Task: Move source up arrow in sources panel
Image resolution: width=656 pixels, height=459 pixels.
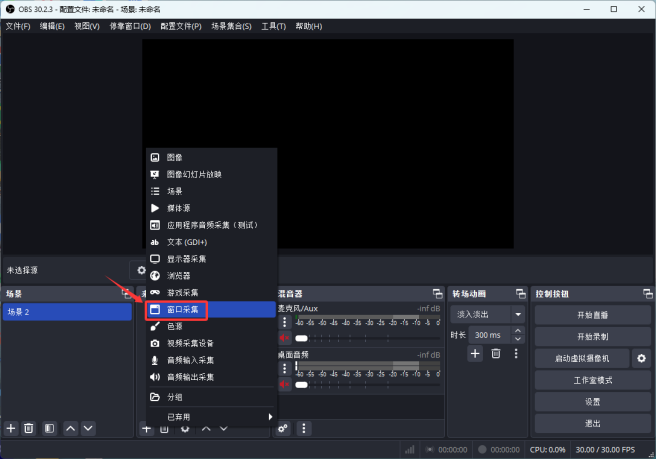Action: pos(206,429)
